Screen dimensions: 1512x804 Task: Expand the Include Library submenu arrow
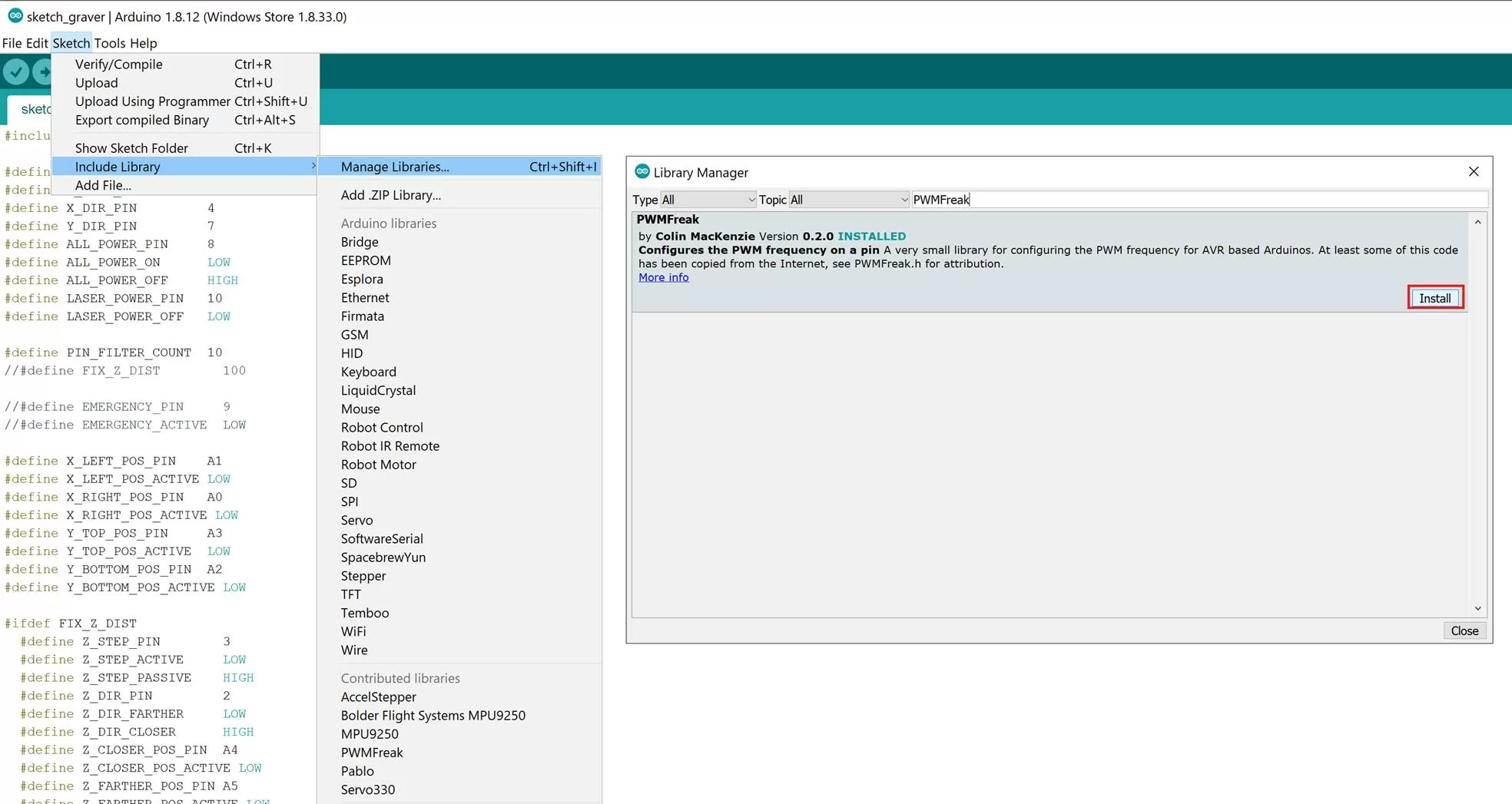(313, 166)
